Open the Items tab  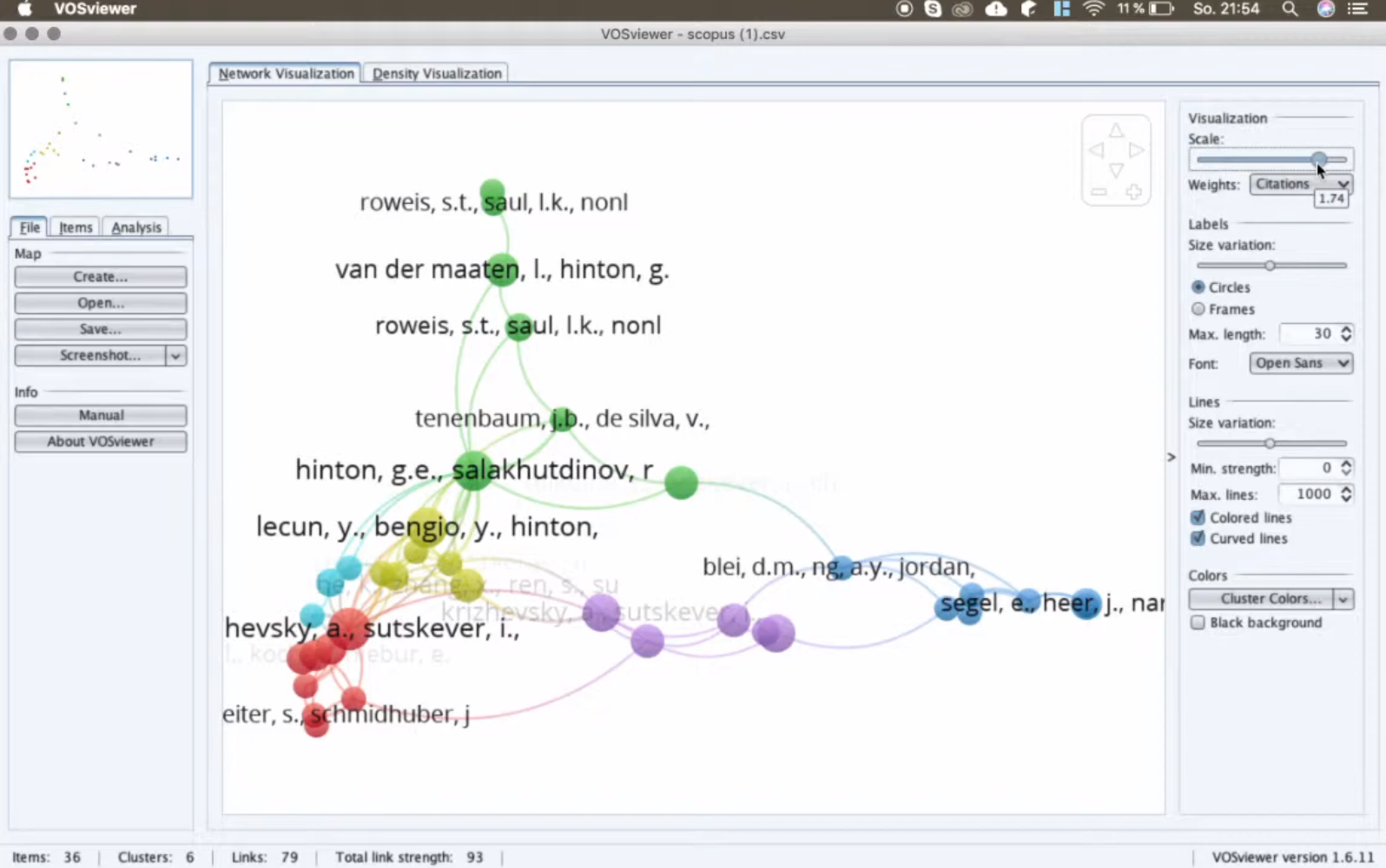pos(76,227)
